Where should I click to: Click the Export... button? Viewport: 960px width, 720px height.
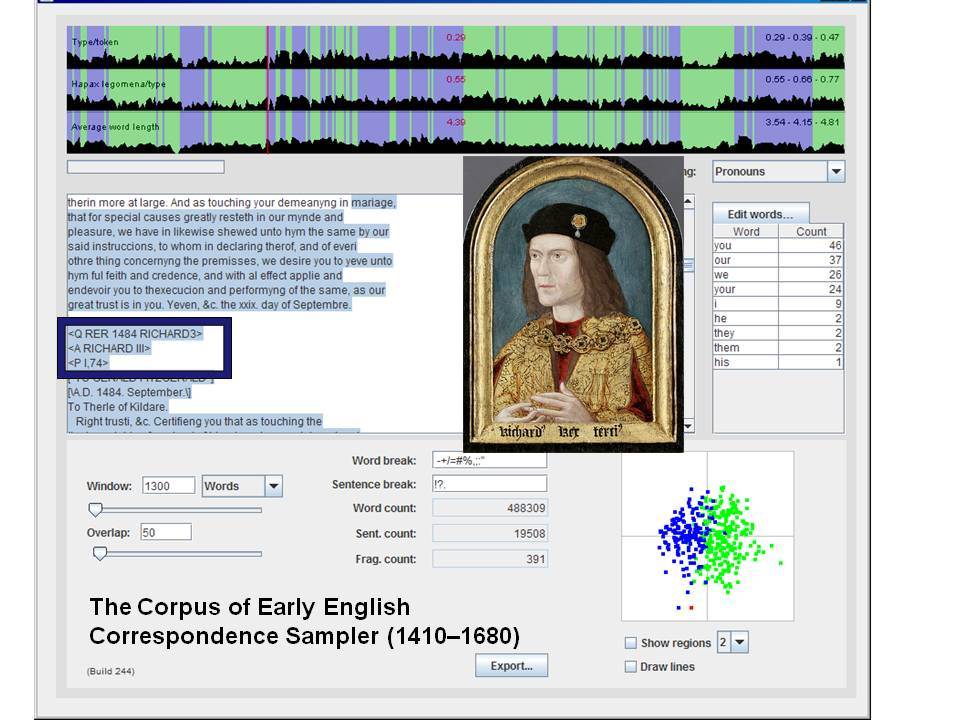click(x=511, y=666)
